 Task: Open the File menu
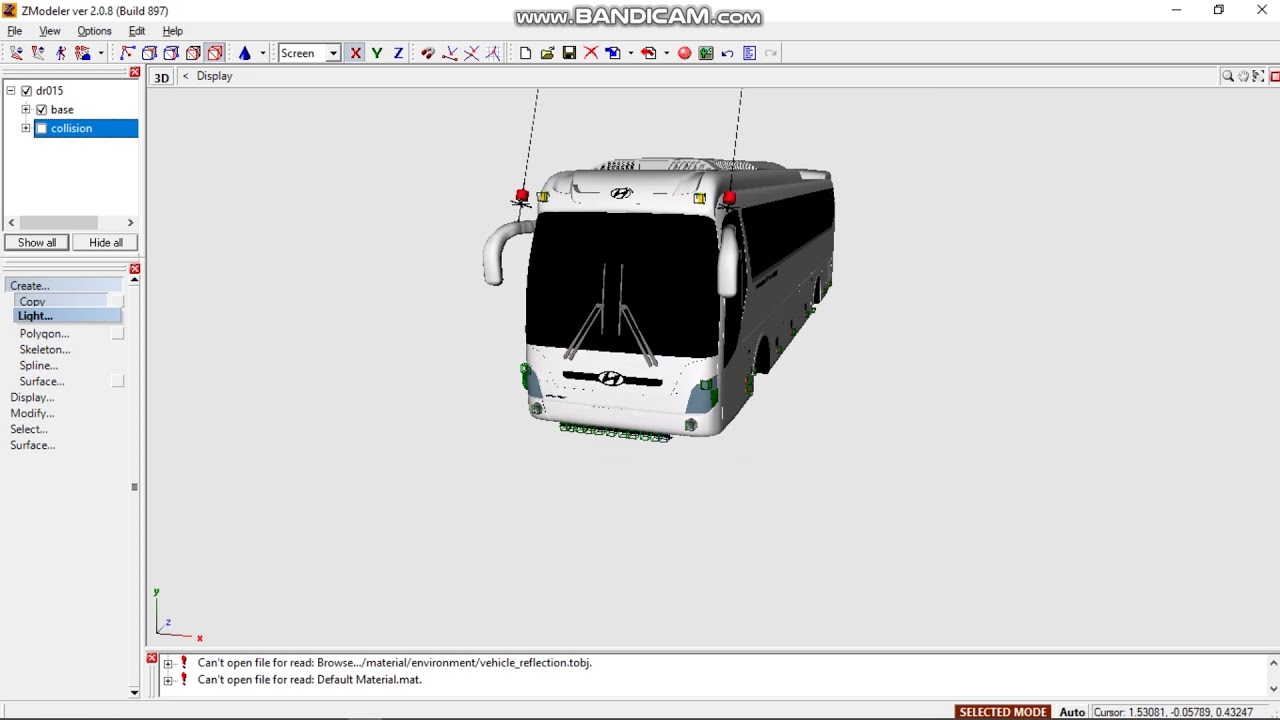click(15, 31)
